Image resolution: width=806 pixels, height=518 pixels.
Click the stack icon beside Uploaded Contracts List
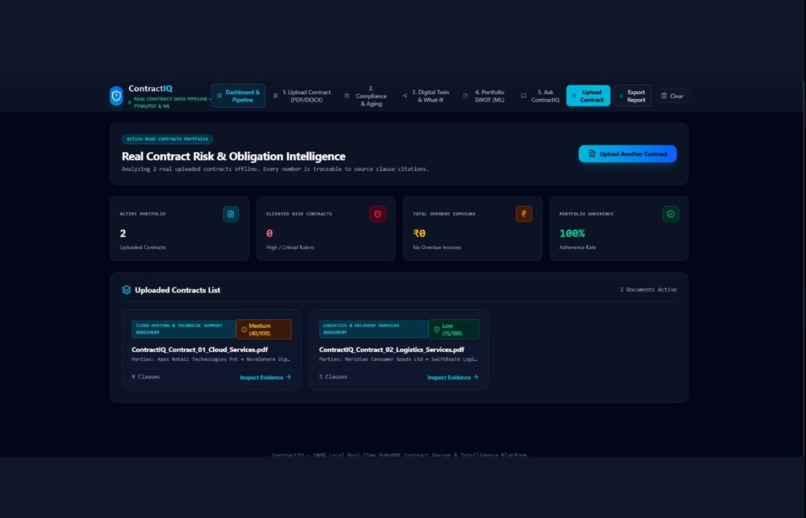[126, 290]
